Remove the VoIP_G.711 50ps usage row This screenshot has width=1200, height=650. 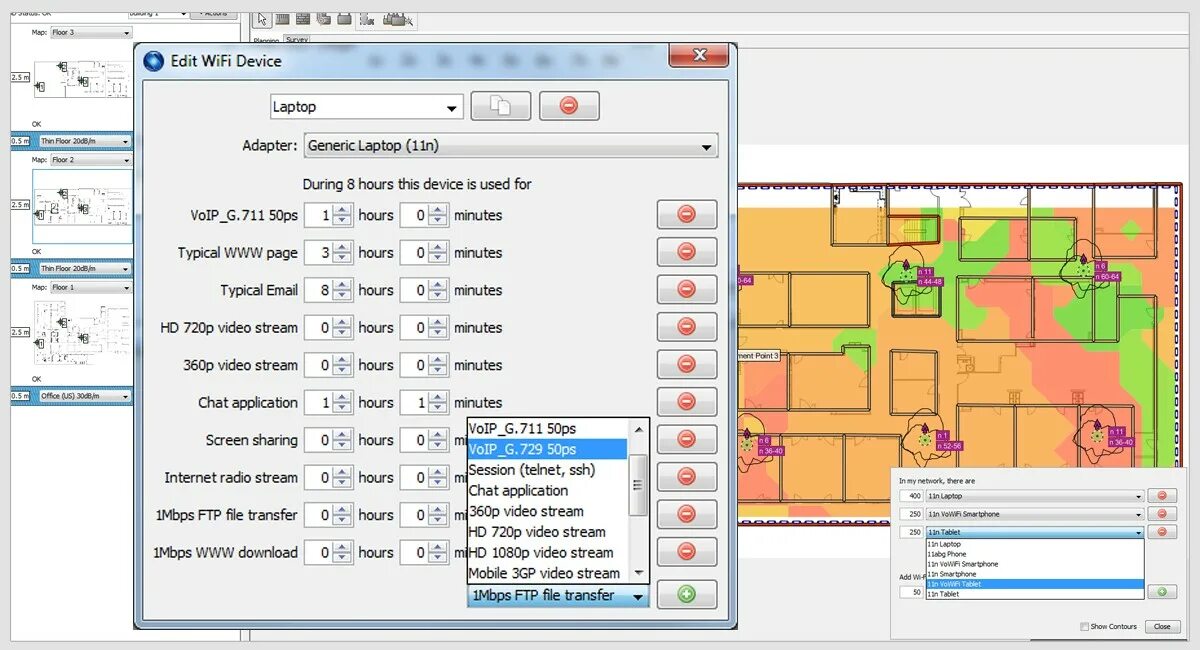click(x=687, y=214)
